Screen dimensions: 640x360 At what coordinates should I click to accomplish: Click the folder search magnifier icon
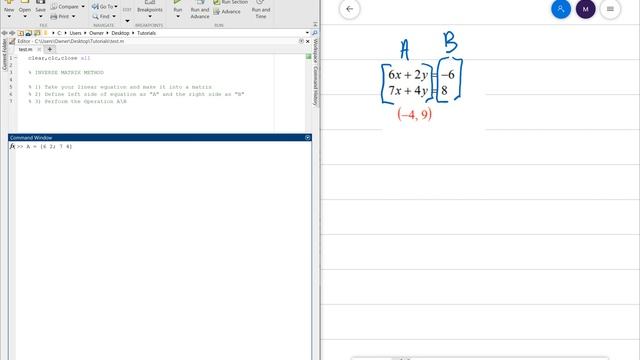coord(315,33)
